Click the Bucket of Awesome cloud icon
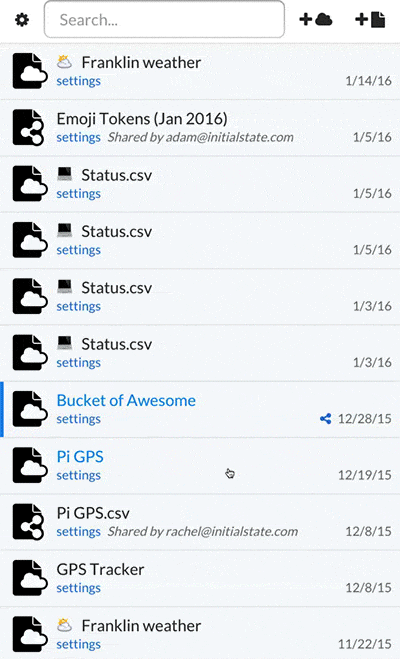The height and width of the screenshot is (659, 400). coord(29,409)
